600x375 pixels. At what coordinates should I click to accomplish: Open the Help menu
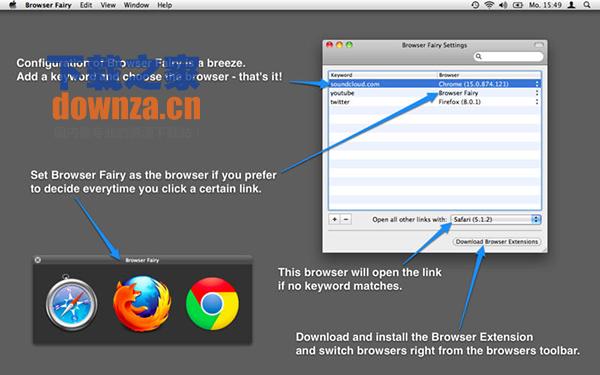coord(165,5)
